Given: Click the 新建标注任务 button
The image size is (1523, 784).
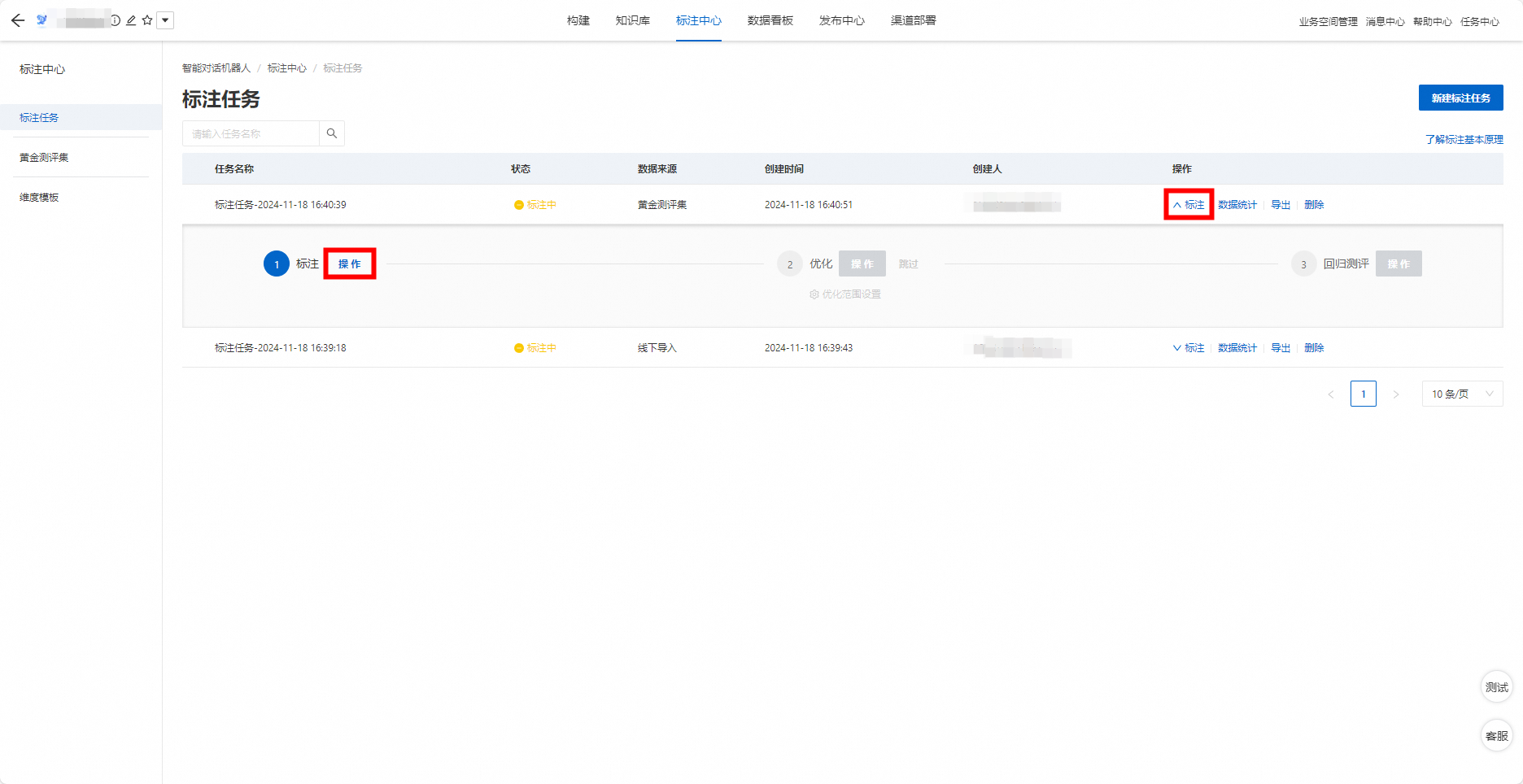Looking at the screenshot, I should [1461, 98].
